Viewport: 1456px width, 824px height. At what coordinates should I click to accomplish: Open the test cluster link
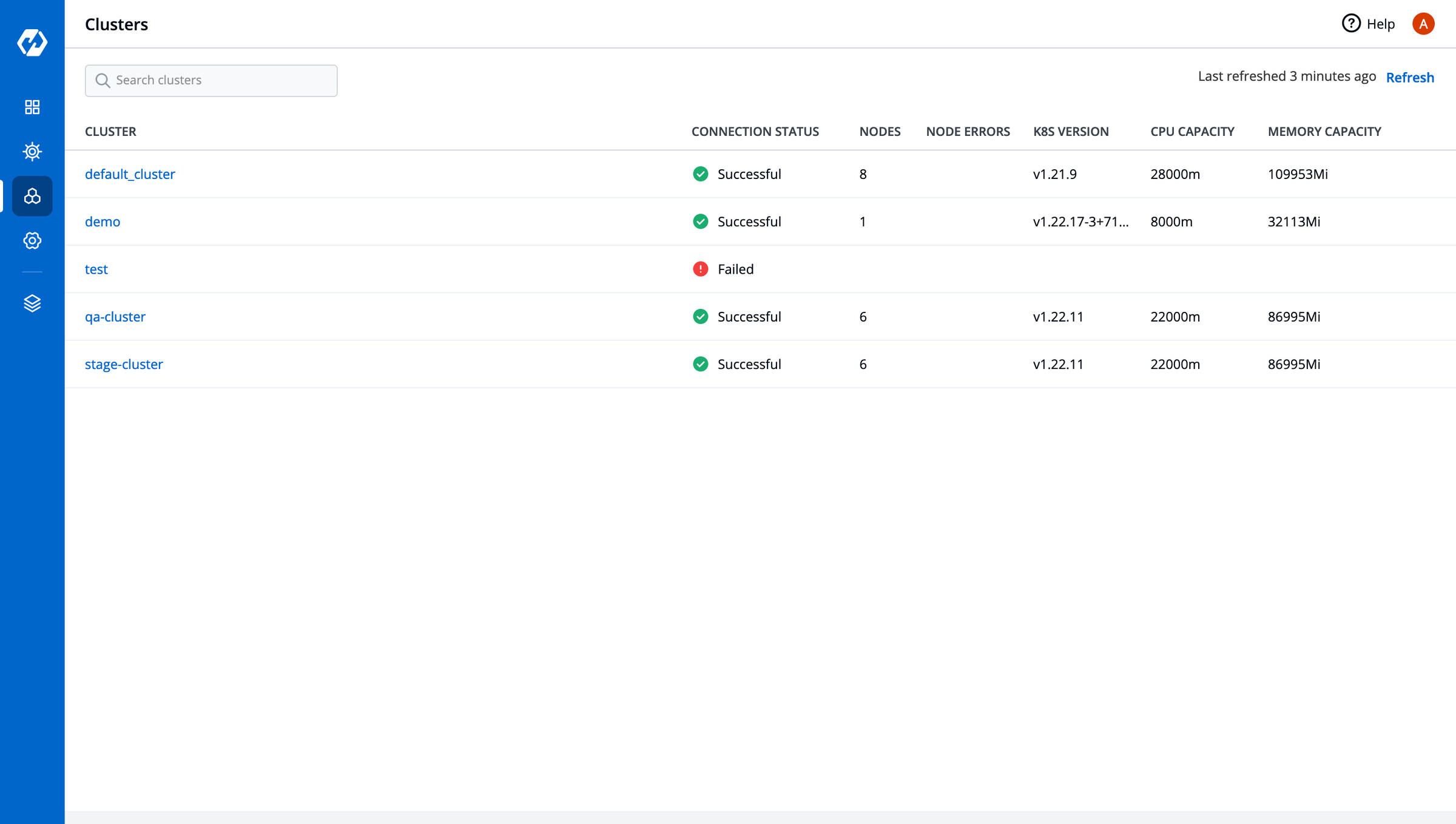[x=96, y=269]
